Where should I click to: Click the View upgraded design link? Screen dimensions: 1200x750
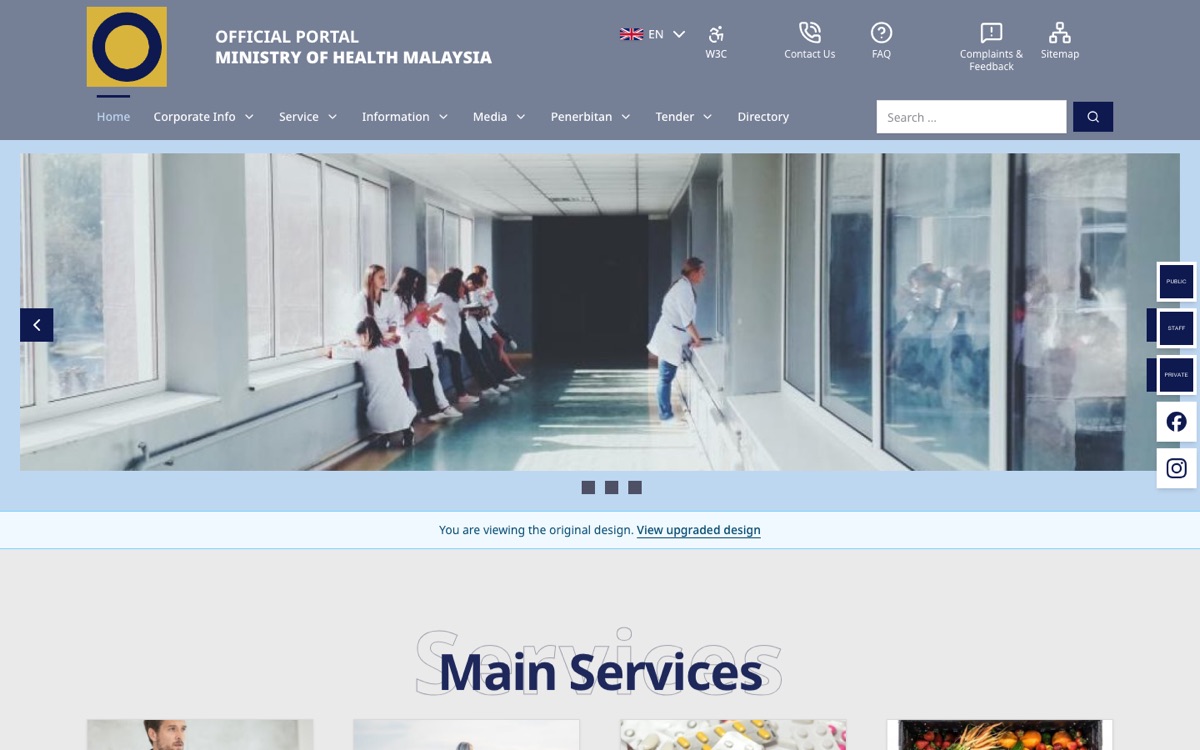(x=699, y=530)
